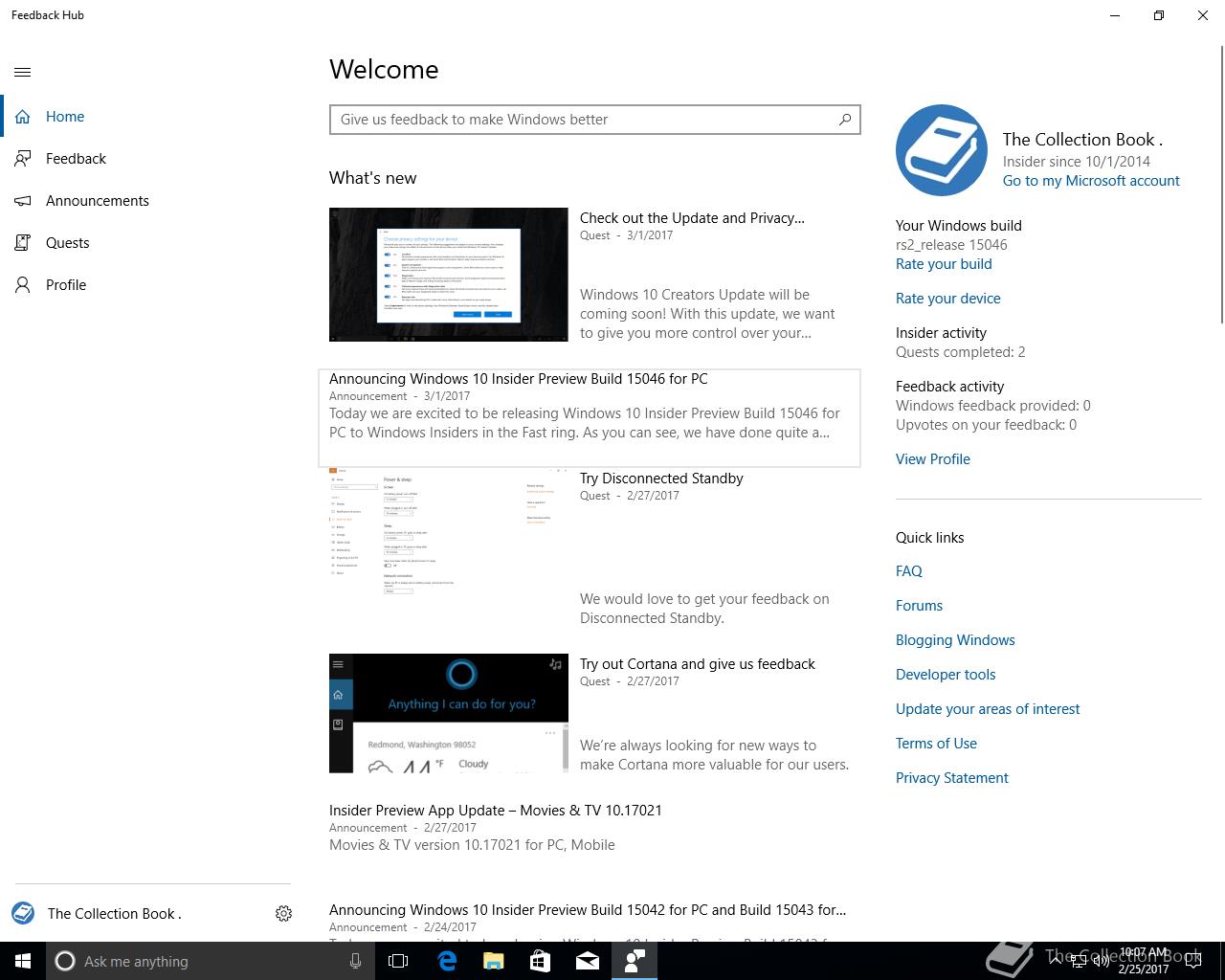The width and height of the screenshot is (1225, 980).
Task: Select Home in the navigation pane
Action: 145,117
